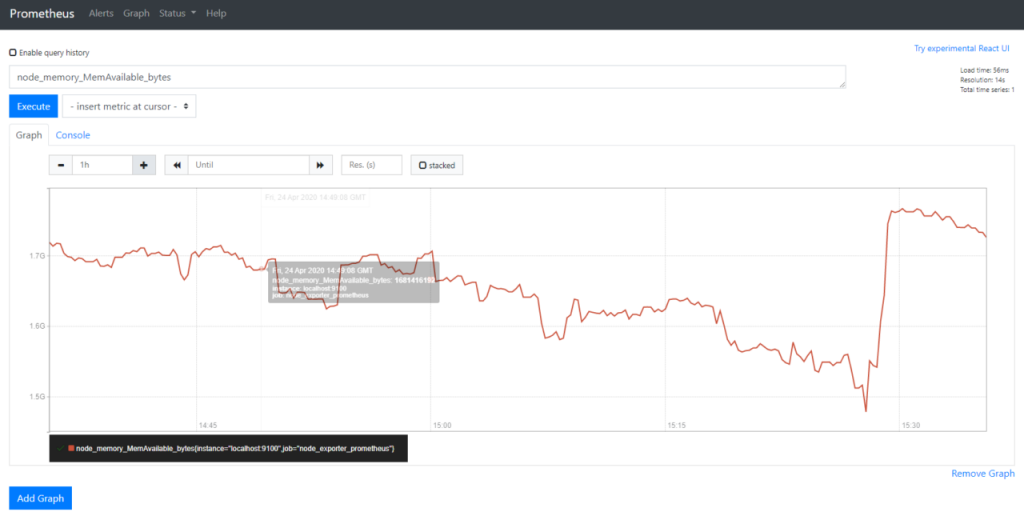Click the red legend series swatch

click(x=71, y=448)
